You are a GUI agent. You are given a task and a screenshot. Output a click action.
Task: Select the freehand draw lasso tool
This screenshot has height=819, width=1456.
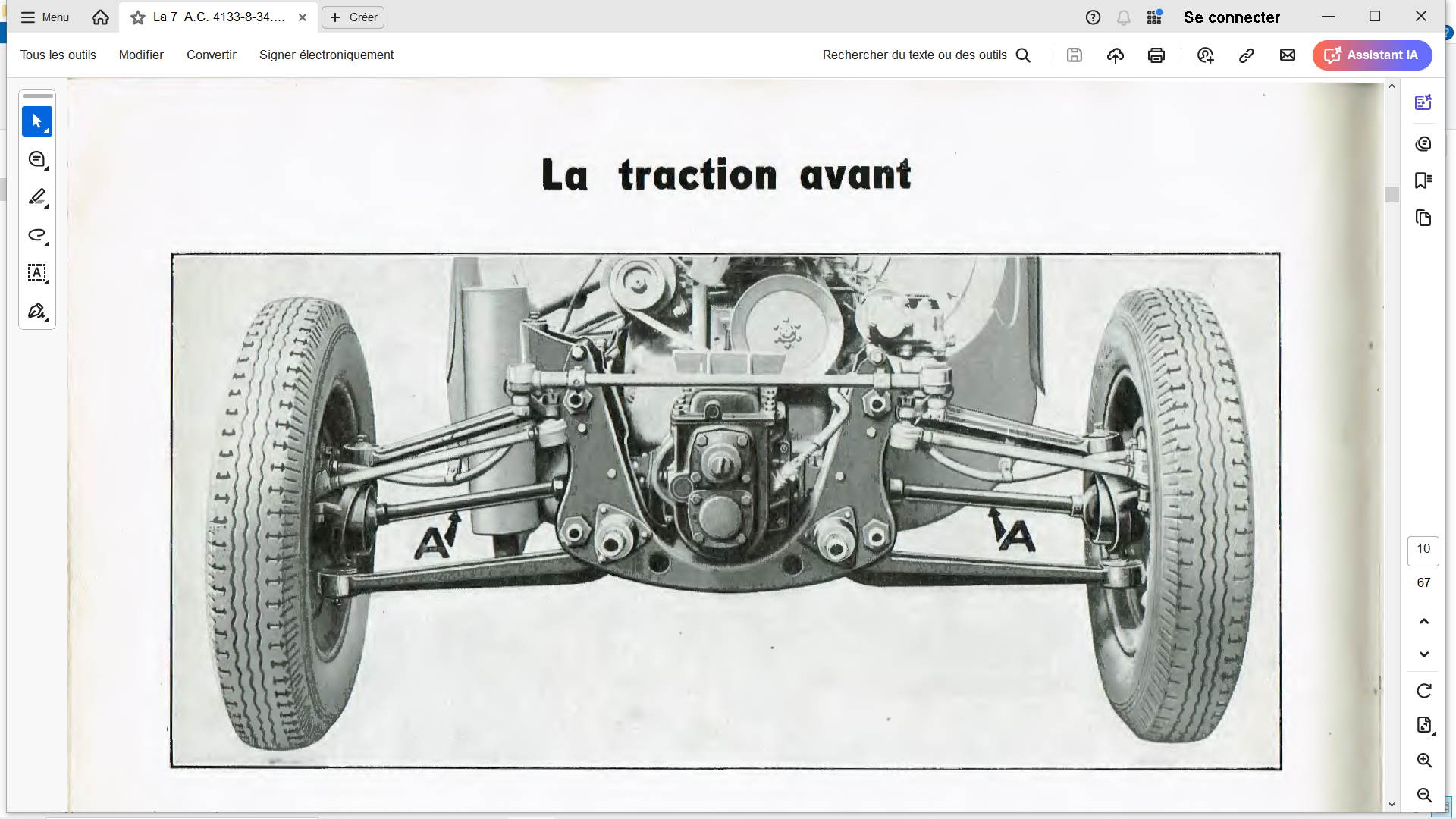pyautogui.click(x=36, y=235)
